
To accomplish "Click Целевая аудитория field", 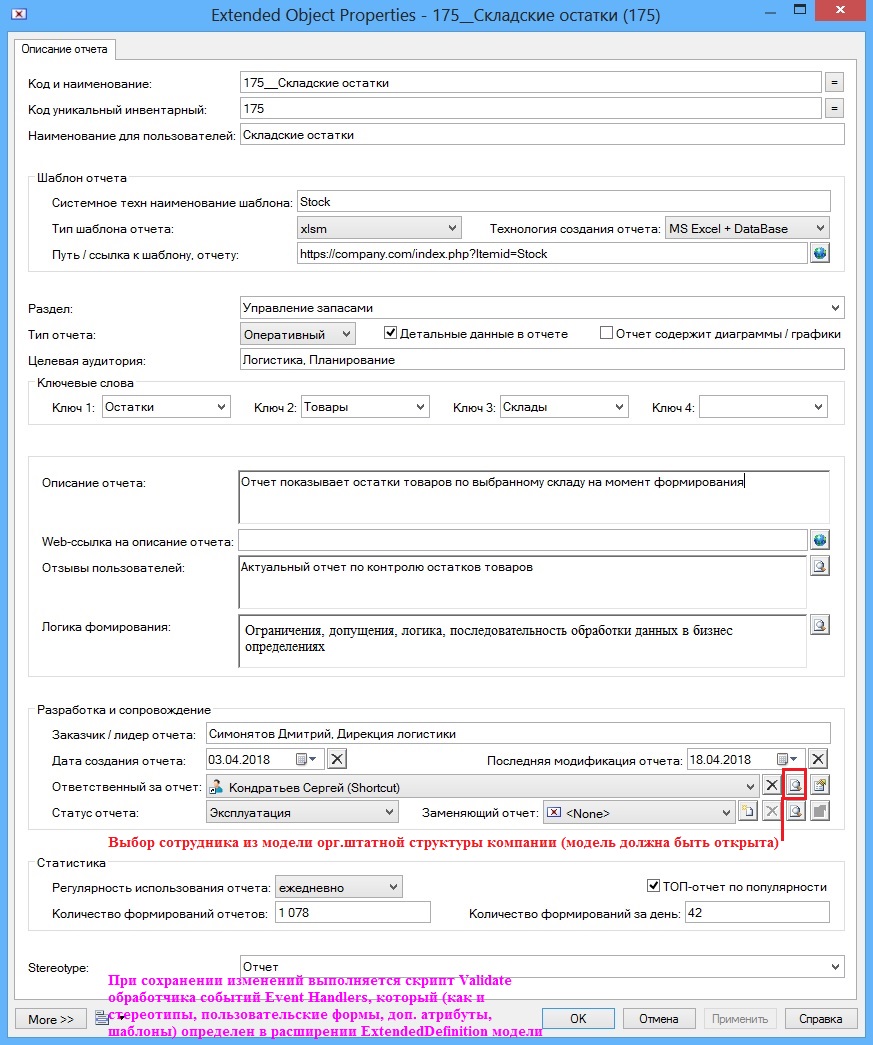I will (x=542, y=360).
